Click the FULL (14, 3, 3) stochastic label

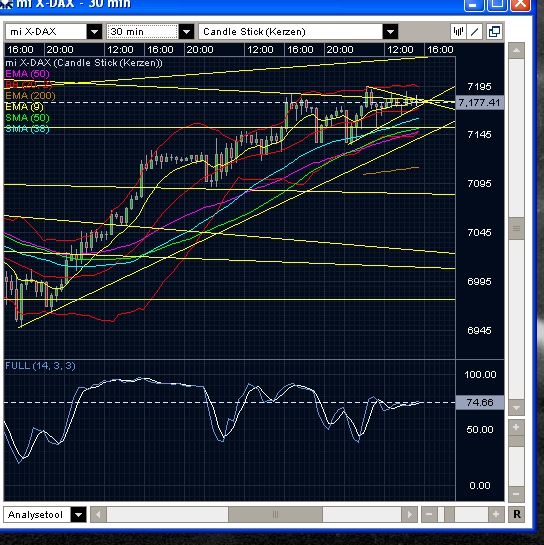(x=40, y=366)
